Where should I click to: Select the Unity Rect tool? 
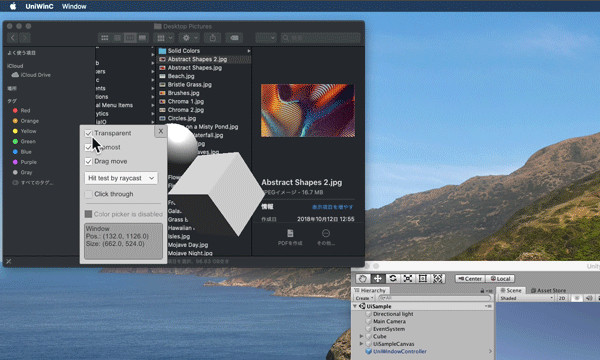click(x=422, y=279)
